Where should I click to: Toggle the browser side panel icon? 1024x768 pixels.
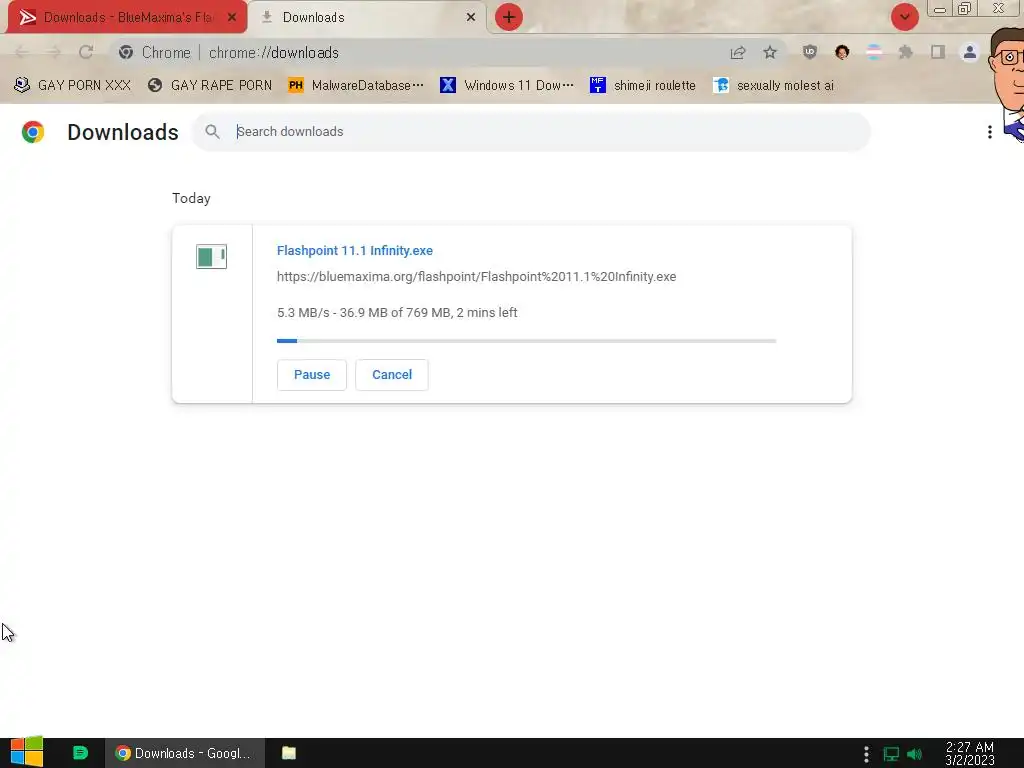938,52
